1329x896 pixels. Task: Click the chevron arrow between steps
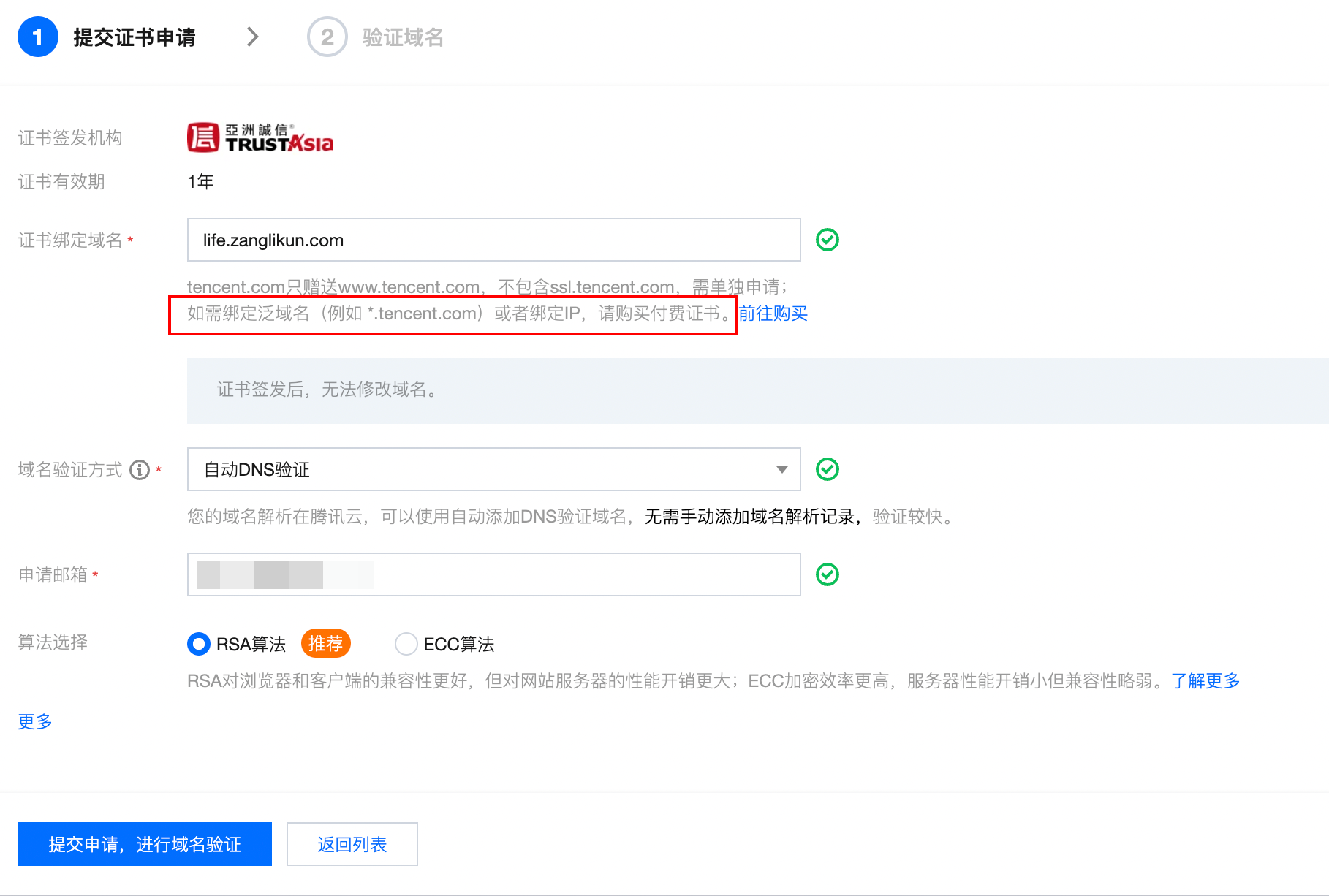click(253, 37)
